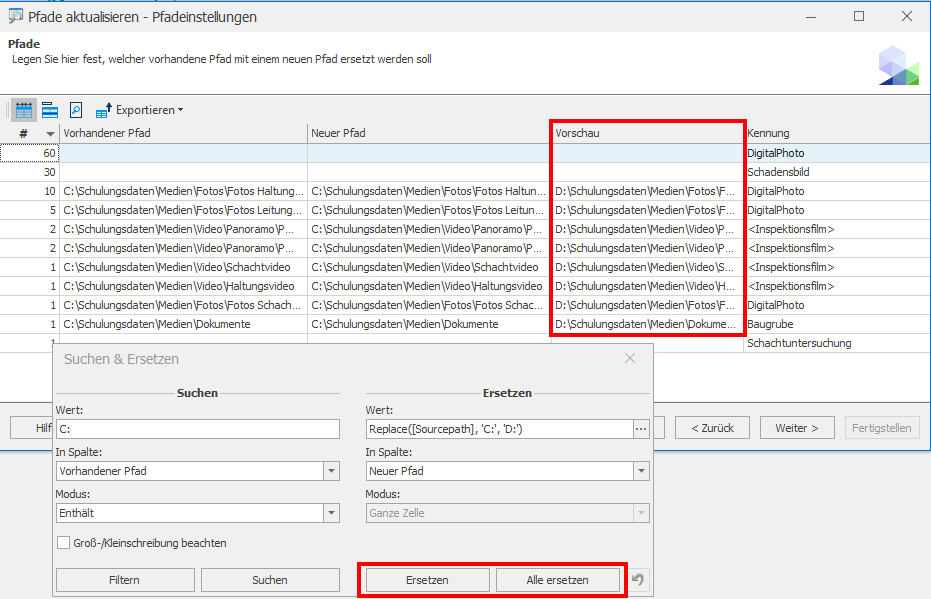This screenshot has height=599, width=931.
Task: Open the search magnifier tool
Action: click(75, 110)
